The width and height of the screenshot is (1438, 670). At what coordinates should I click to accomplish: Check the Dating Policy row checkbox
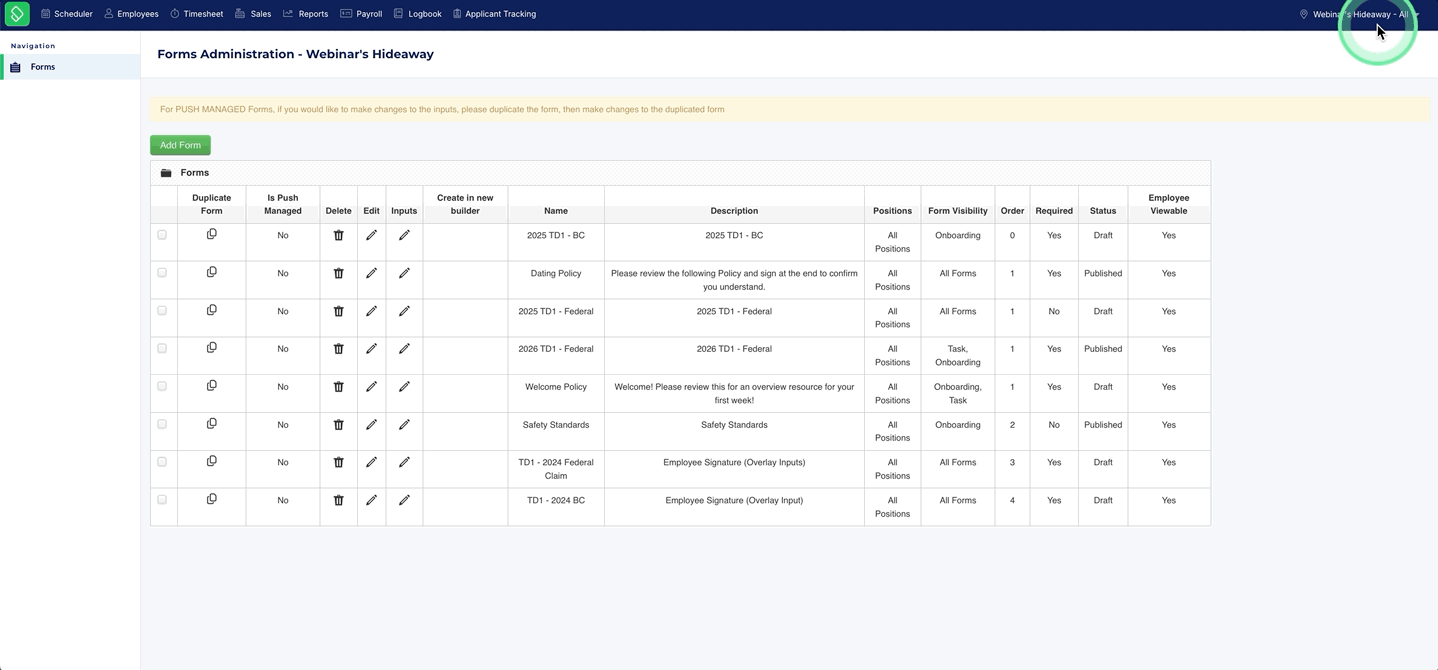(162, 273)
